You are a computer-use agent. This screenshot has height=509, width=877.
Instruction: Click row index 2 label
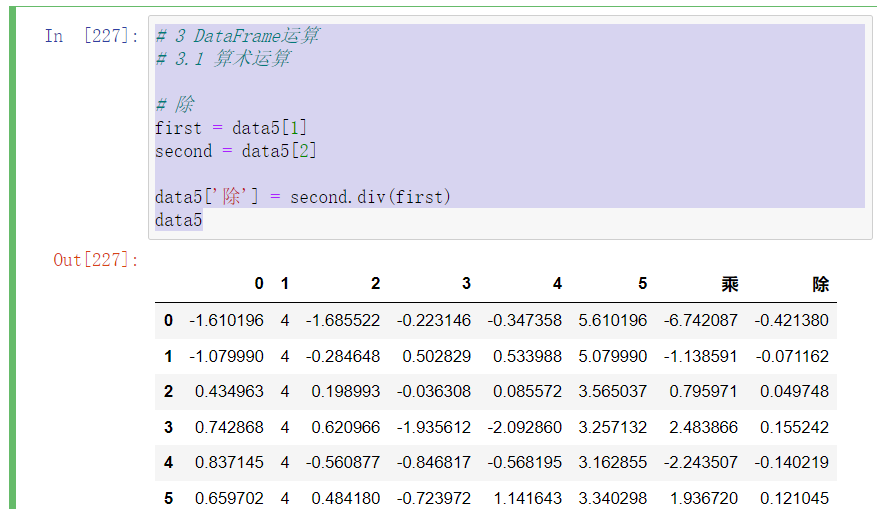tap(168, 392)
